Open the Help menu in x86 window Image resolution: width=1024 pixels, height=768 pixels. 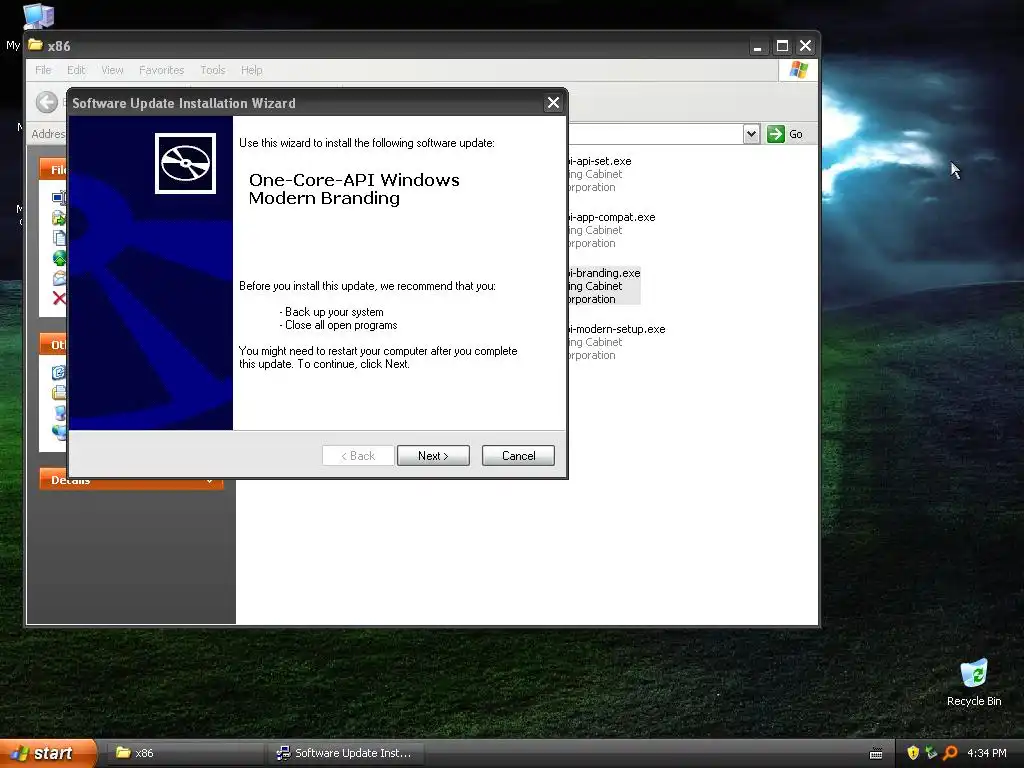click(x=251, y=70)
